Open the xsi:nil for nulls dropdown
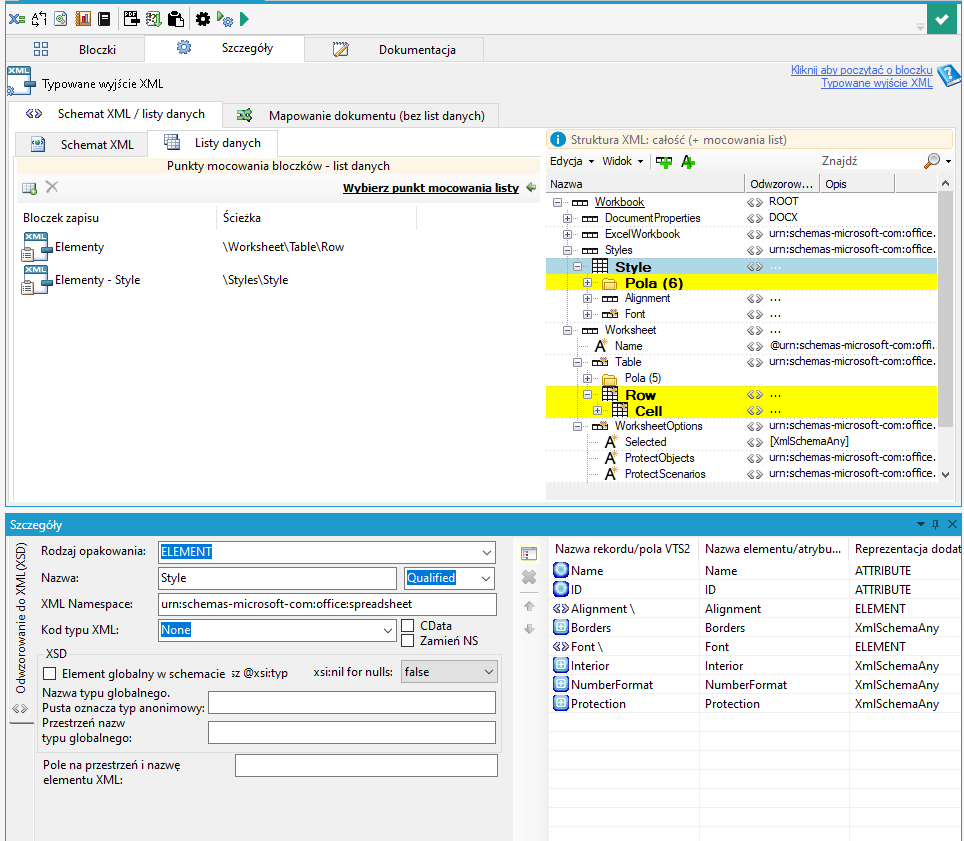 (489, 672)
